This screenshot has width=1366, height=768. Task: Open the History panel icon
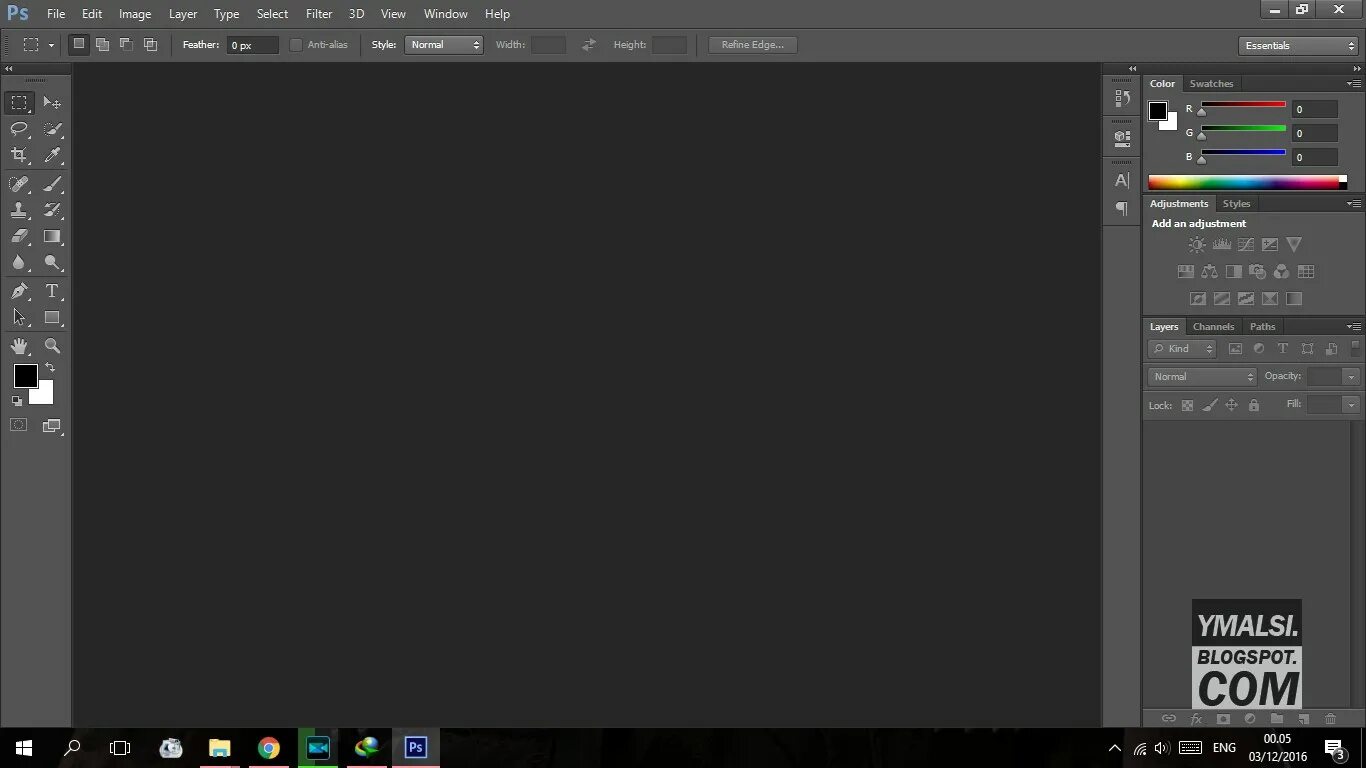[x=1122, y=98]
